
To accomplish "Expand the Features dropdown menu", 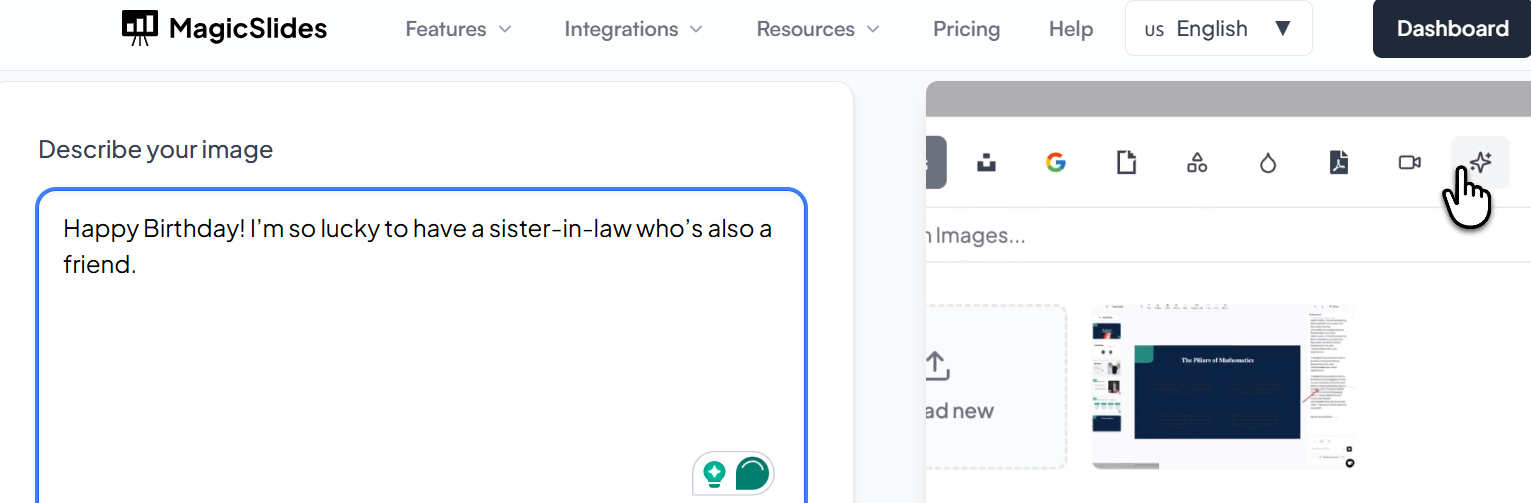I will point(458,29).
